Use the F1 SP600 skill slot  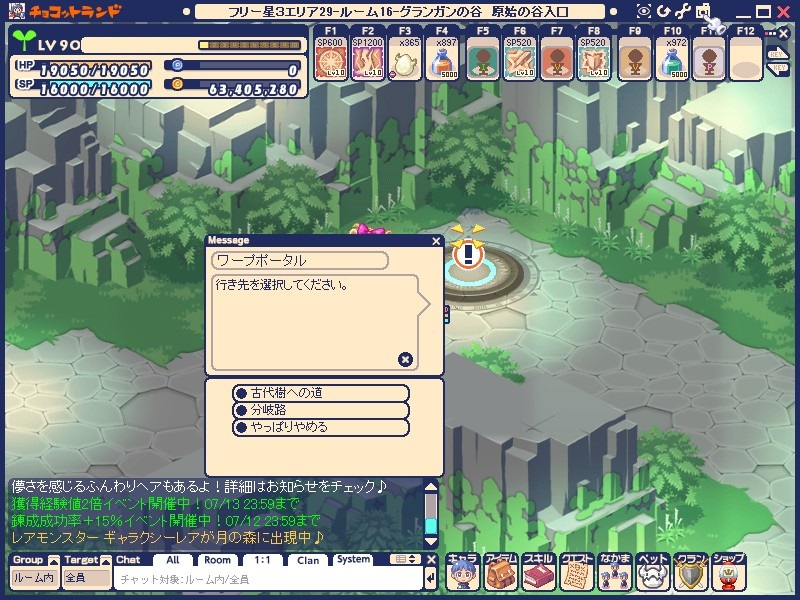click(x=330, y=58)
